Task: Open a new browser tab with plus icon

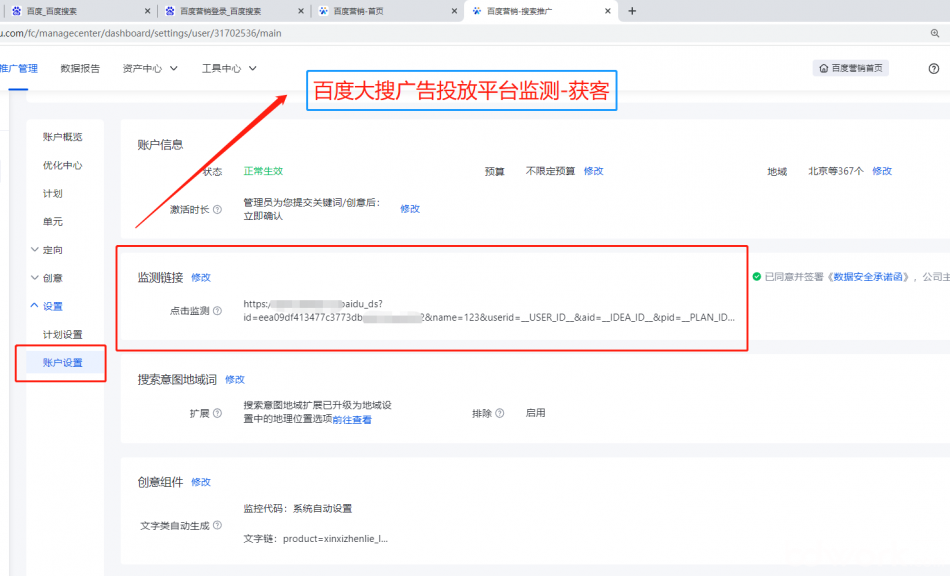Action: [632, 11]
